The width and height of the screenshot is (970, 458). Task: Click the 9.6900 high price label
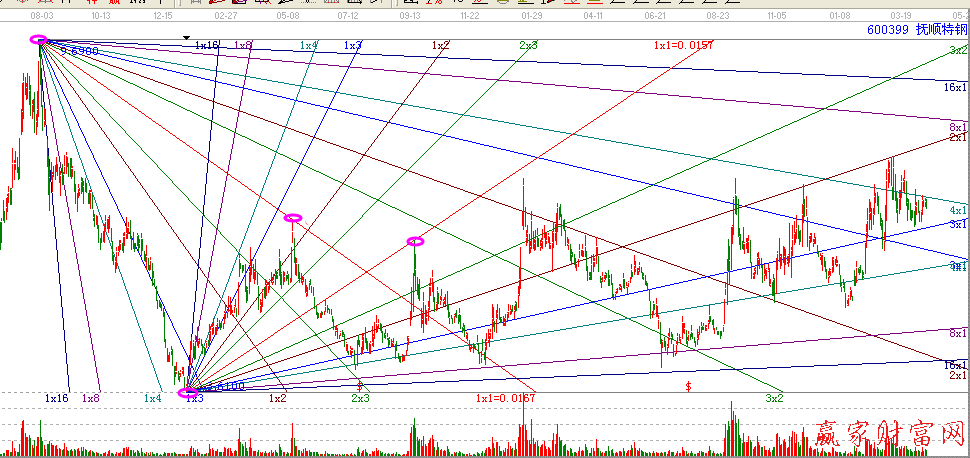80,50
